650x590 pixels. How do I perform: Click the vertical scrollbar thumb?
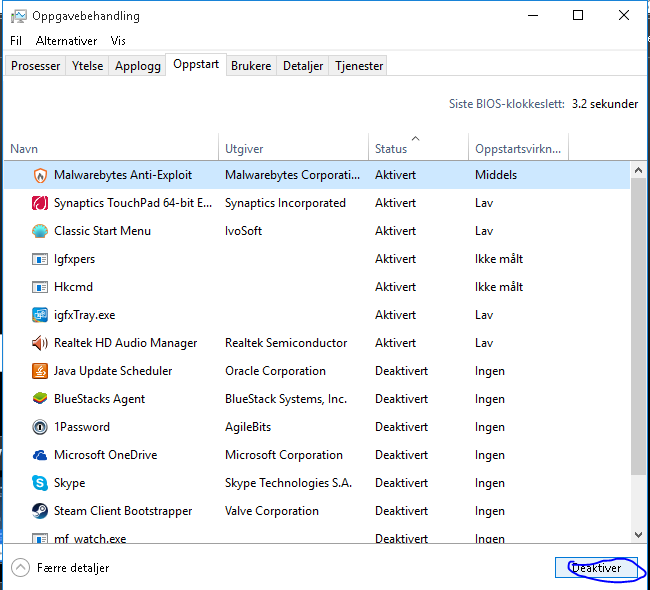click(x=638, y=327)
